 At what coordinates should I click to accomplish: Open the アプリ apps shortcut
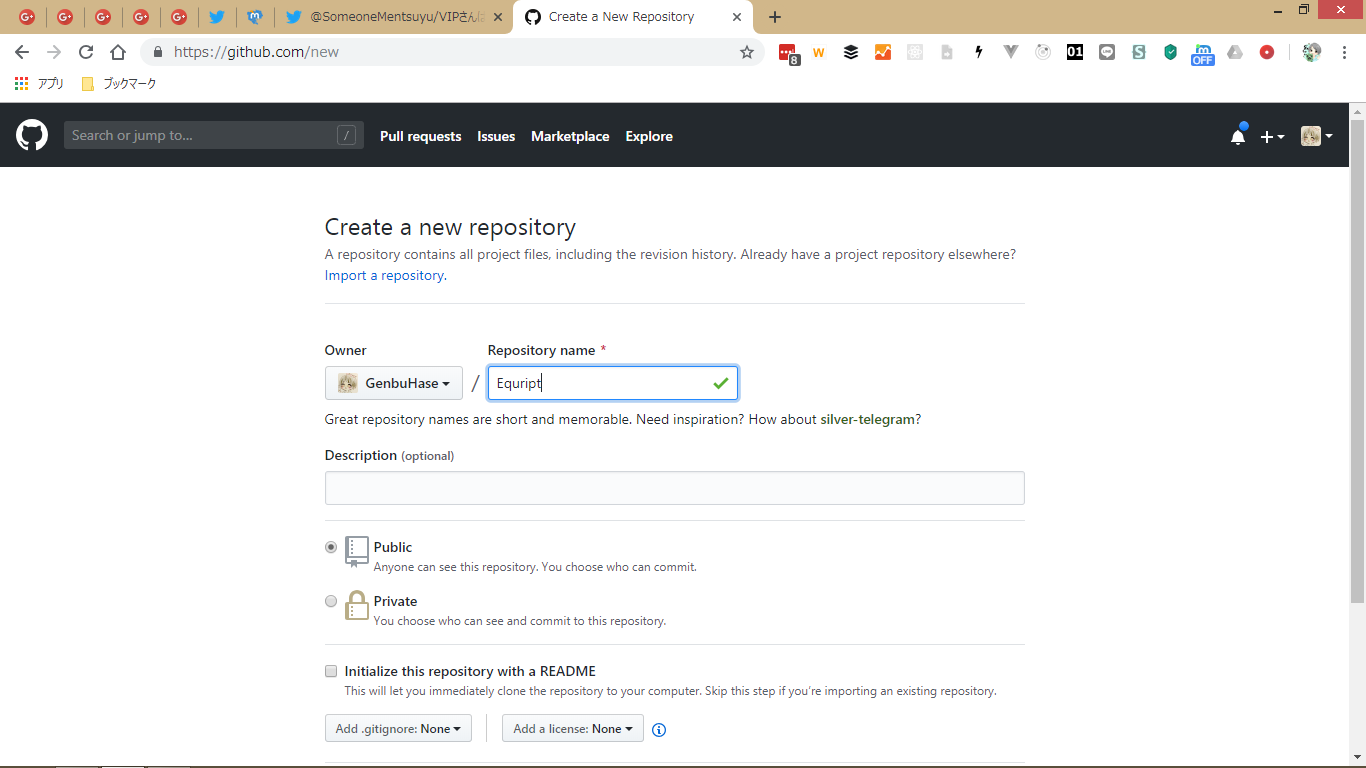pyautogui.click(x=40, y=84)
